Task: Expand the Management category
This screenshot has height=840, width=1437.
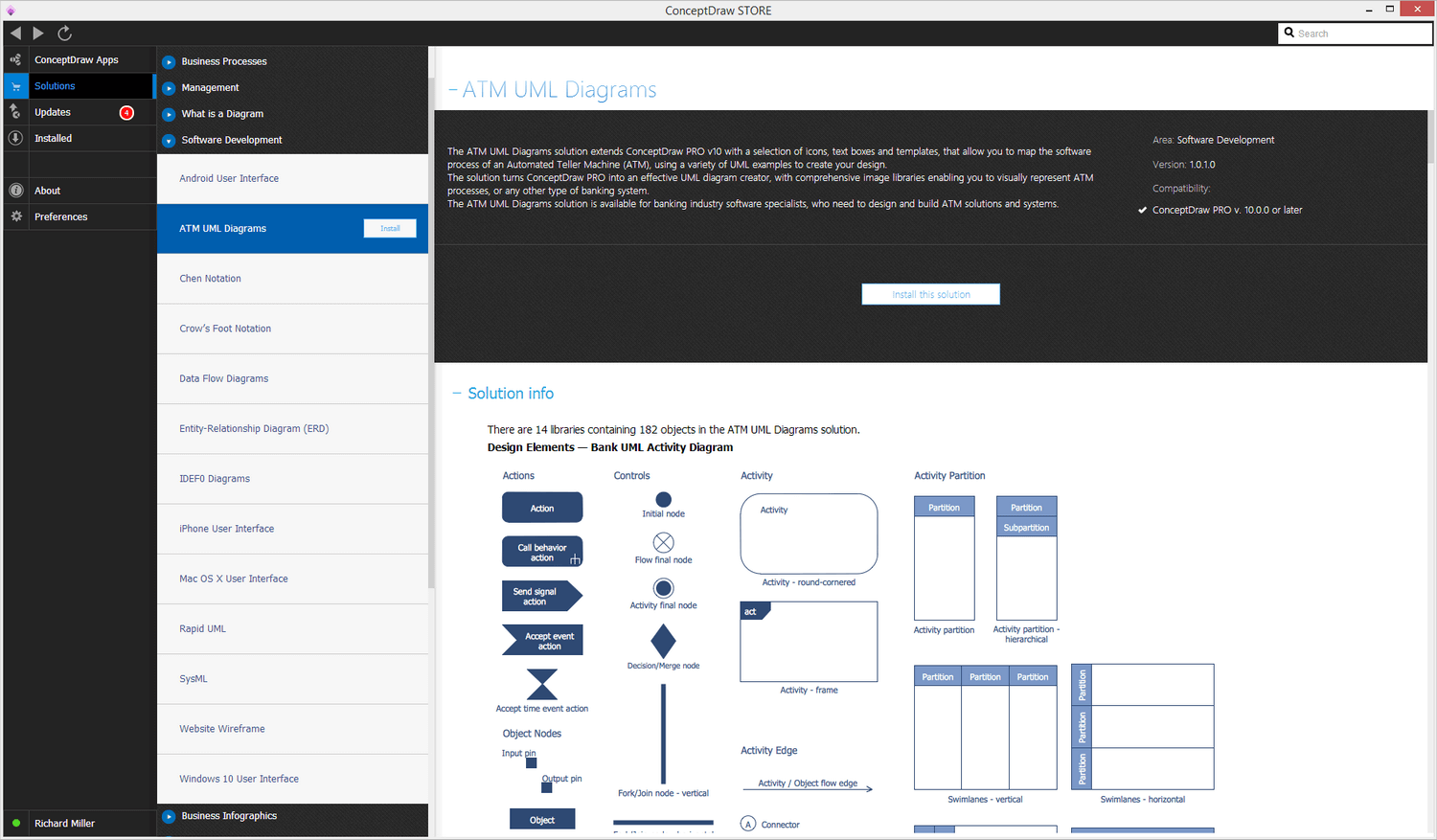Action: coord(169,88)
